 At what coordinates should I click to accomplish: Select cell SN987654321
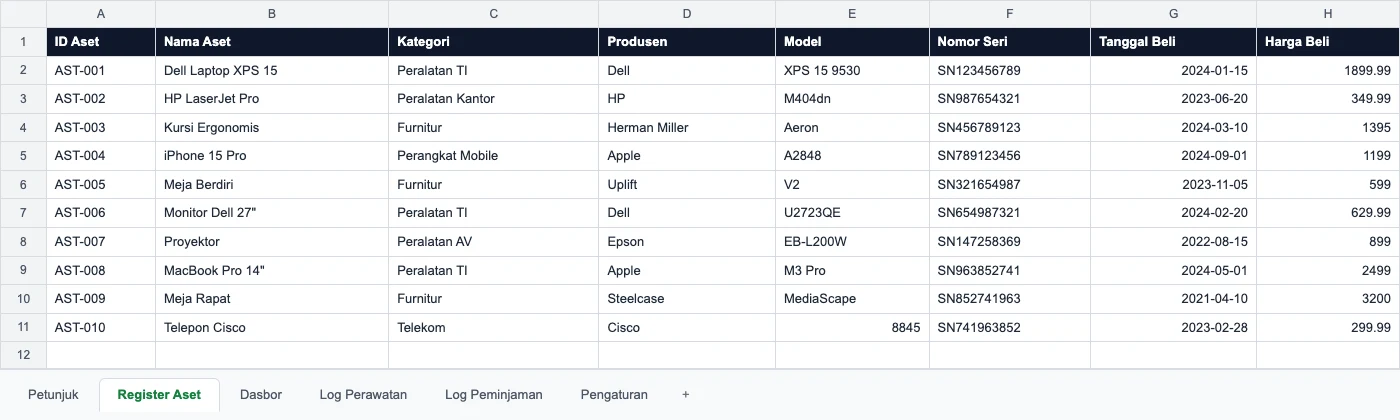coord(1010,99)
